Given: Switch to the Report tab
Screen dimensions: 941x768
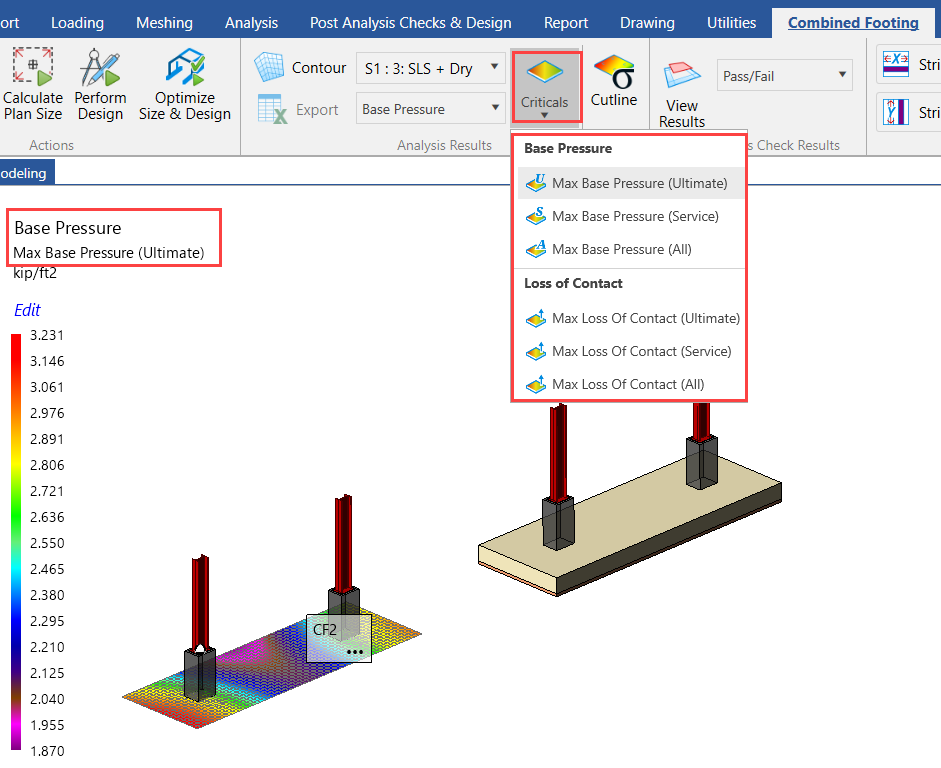Looking at the screenshot, I should (x=566, y=23).
